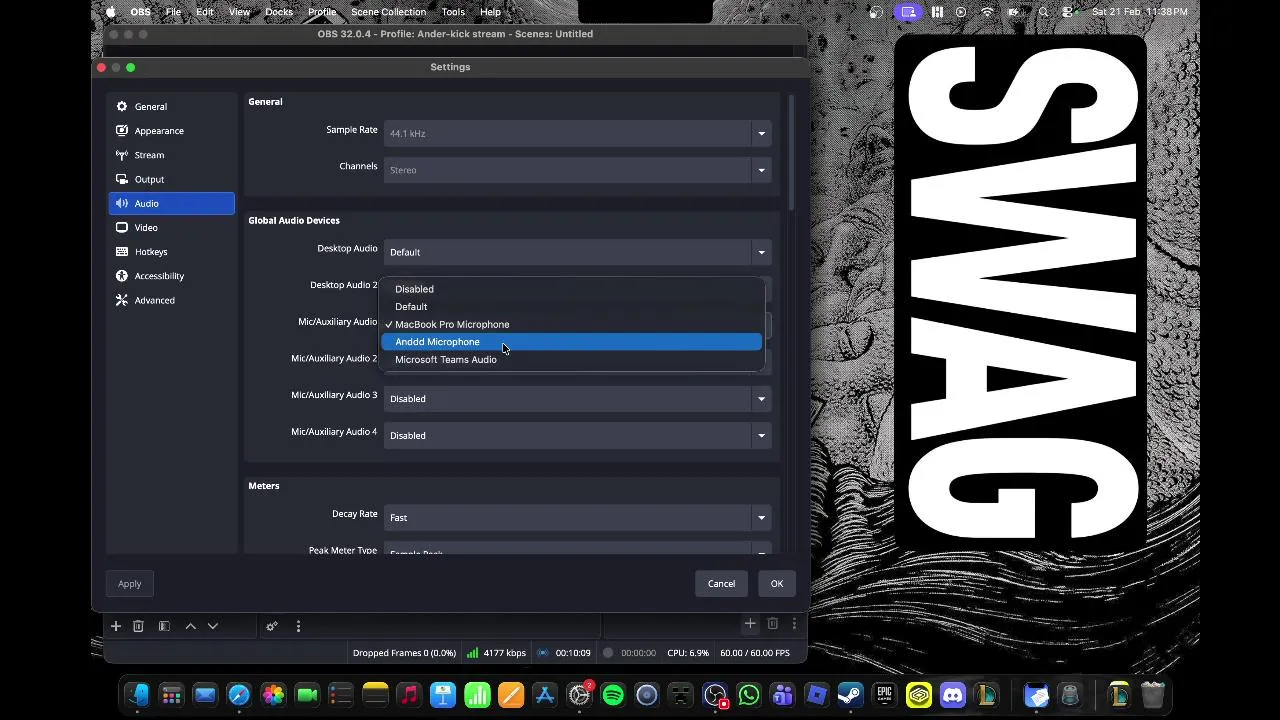Screen dimensions: 1280x720
Task: Switch to Output settings
Action: [171, 179]
